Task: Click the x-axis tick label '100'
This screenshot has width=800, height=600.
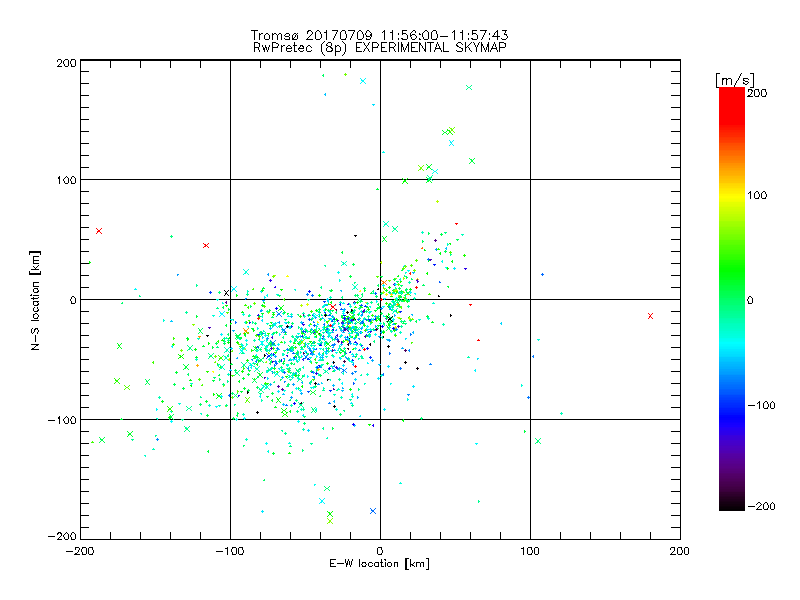Action: pos(530,551)
